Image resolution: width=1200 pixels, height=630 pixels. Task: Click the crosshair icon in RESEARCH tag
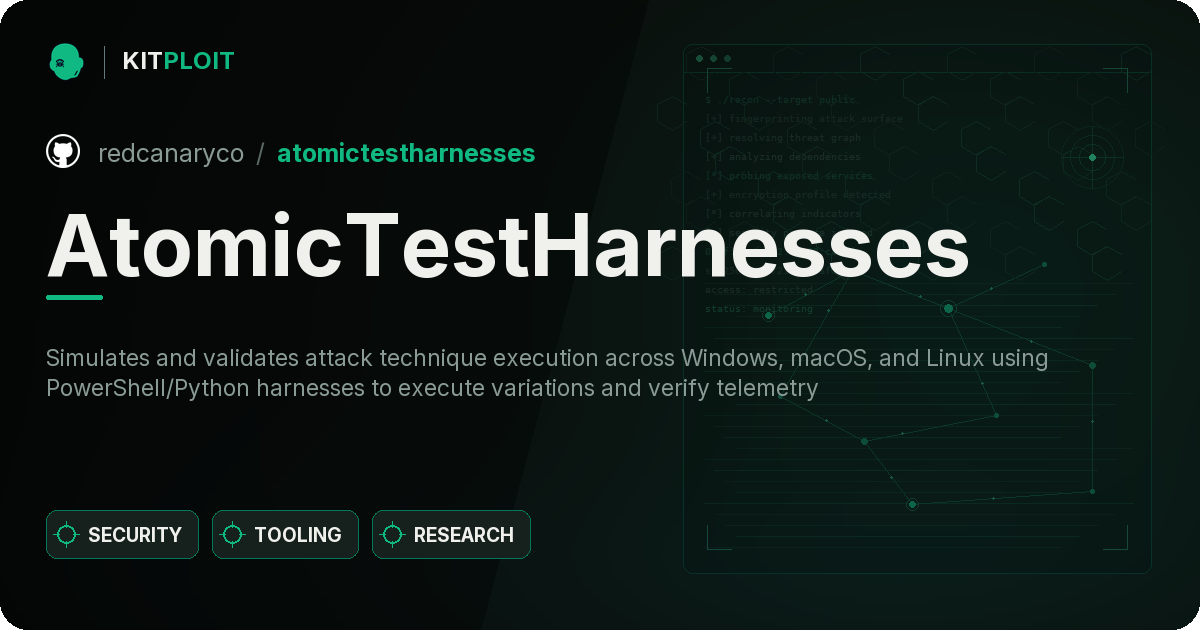tap(393, 535)
